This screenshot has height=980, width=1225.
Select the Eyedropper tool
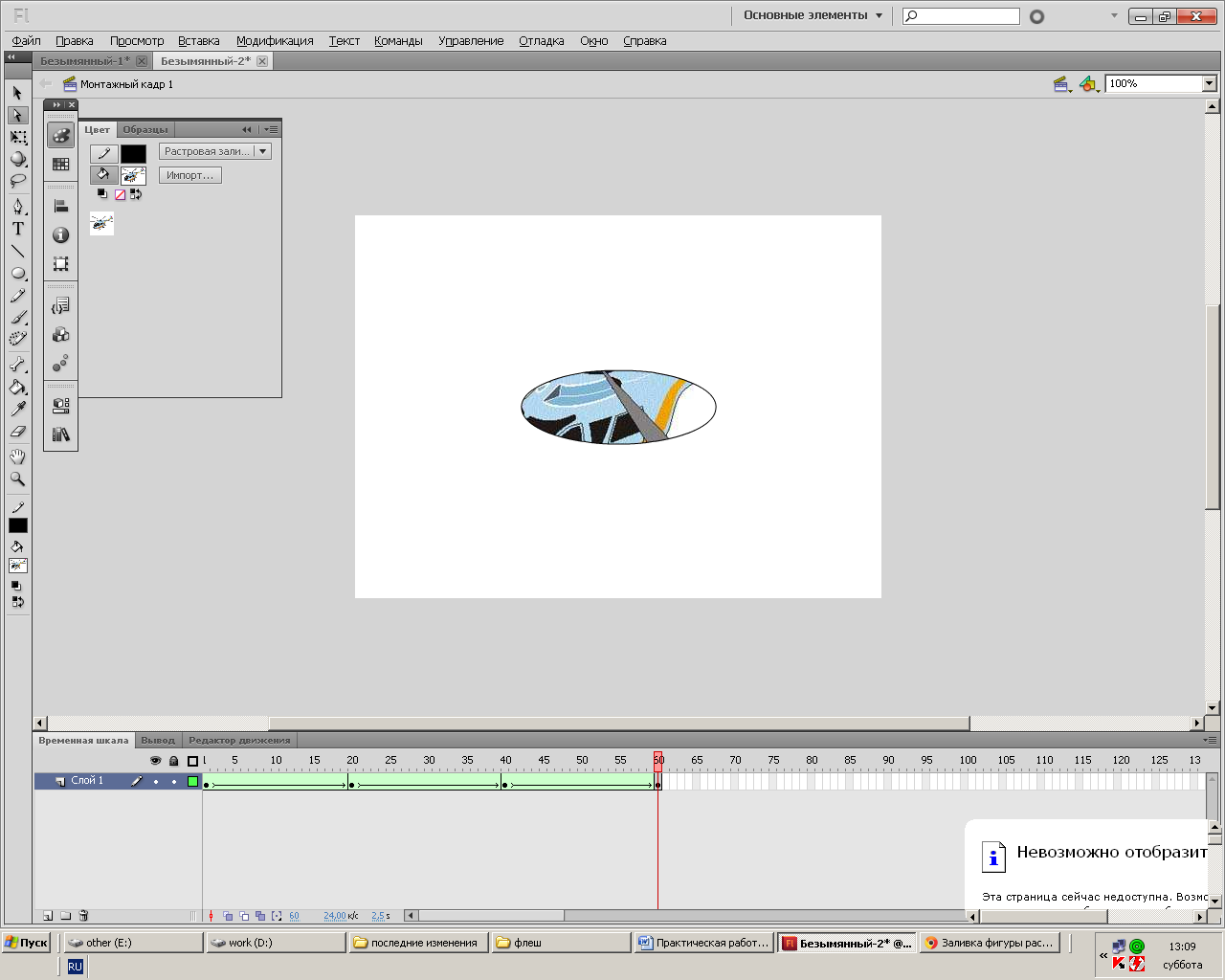pos(17,409)
